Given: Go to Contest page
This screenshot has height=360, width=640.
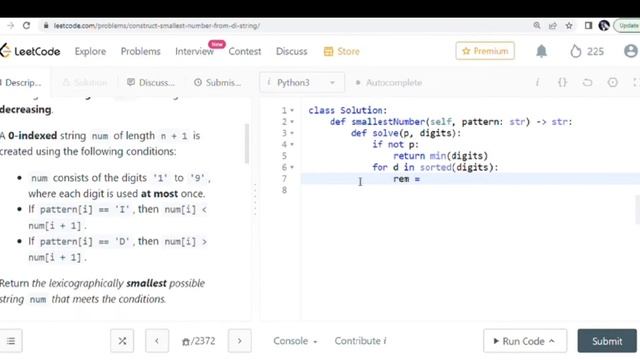Looking at the screenshot, I should [244, 51].
